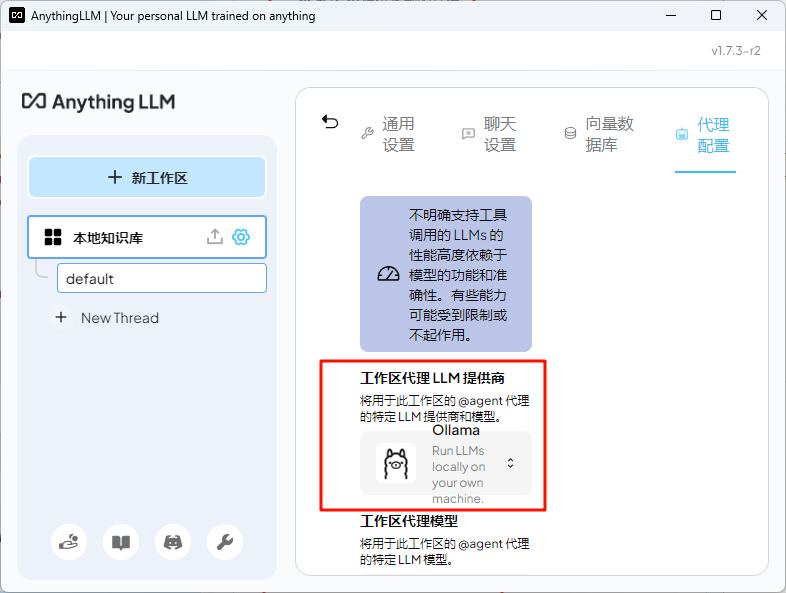The image size is (786, 593).
Task: Click the upload icon next to 本地知识库
Action: [215, 237]
